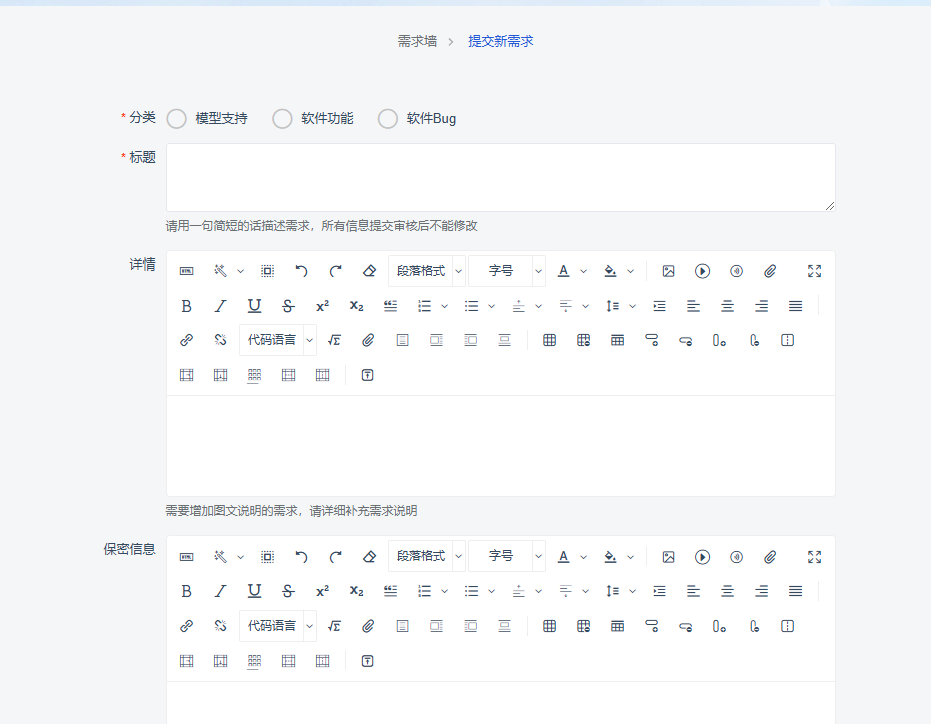Click 提交新需求 breadcrumb item
931x724 pixels.
click(501, 41)
